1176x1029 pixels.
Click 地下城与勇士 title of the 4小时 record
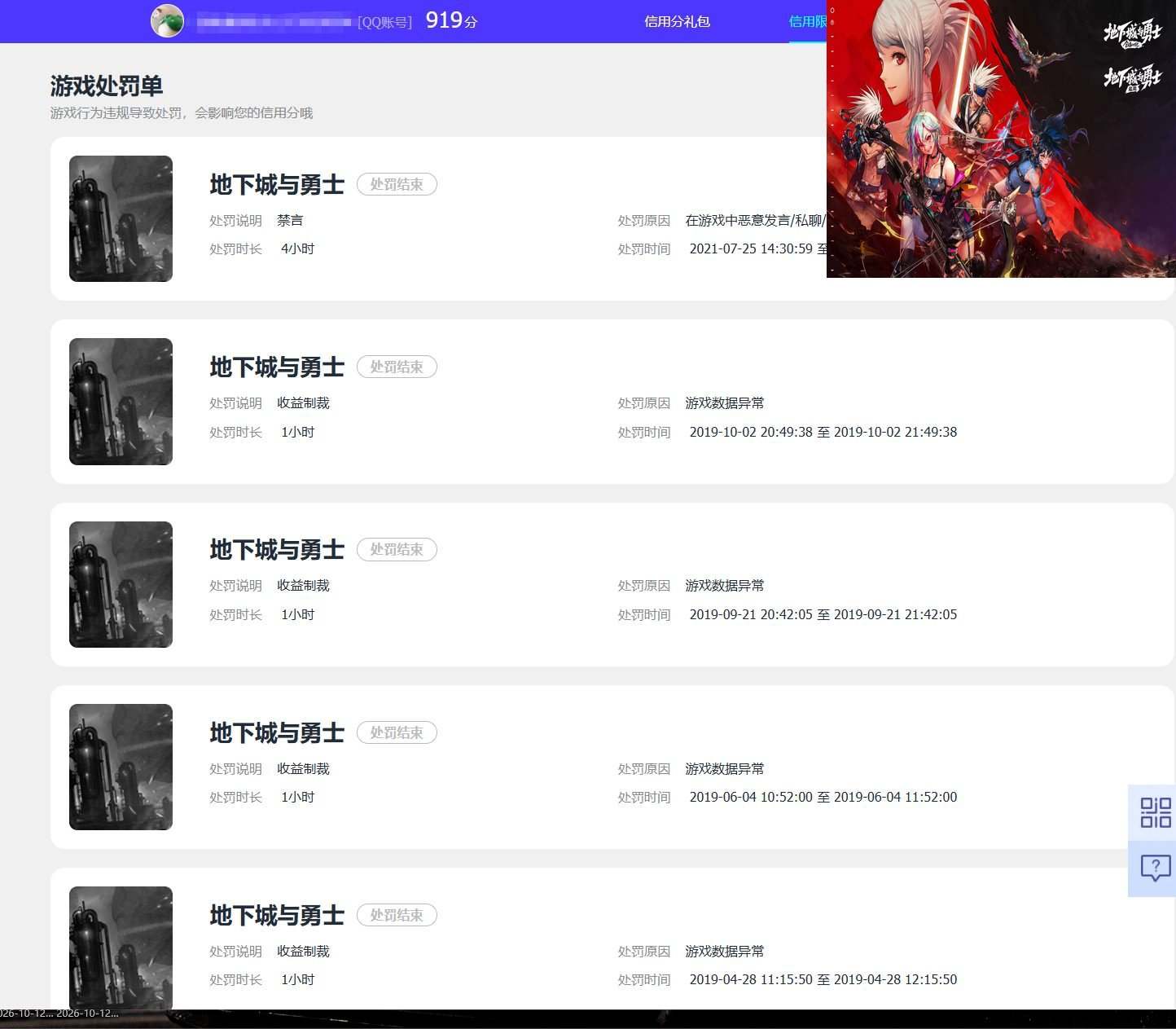click(x=277, y=185)
